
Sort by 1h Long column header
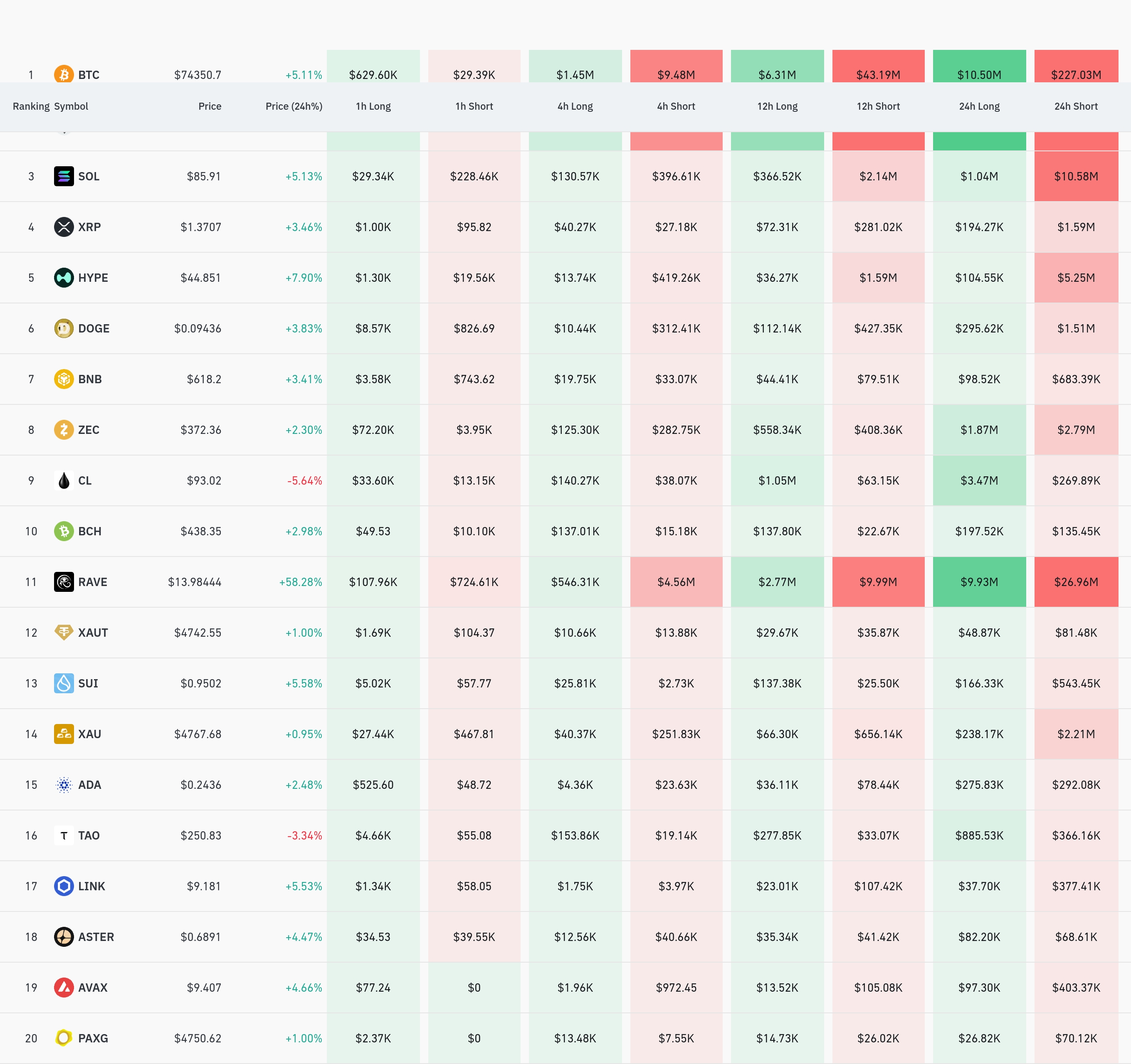(x=373, y=106)
